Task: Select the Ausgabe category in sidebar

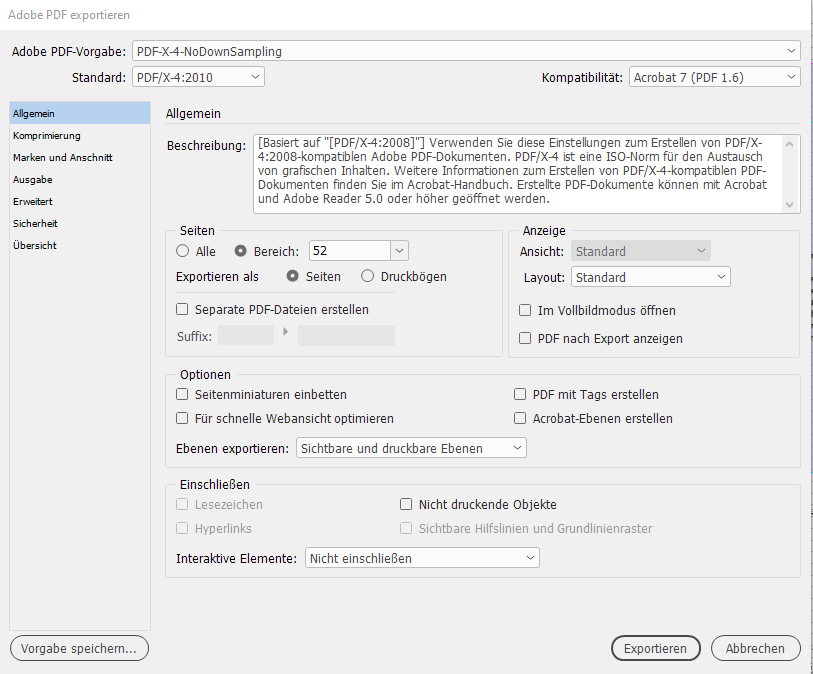Action: pos(32,179)
